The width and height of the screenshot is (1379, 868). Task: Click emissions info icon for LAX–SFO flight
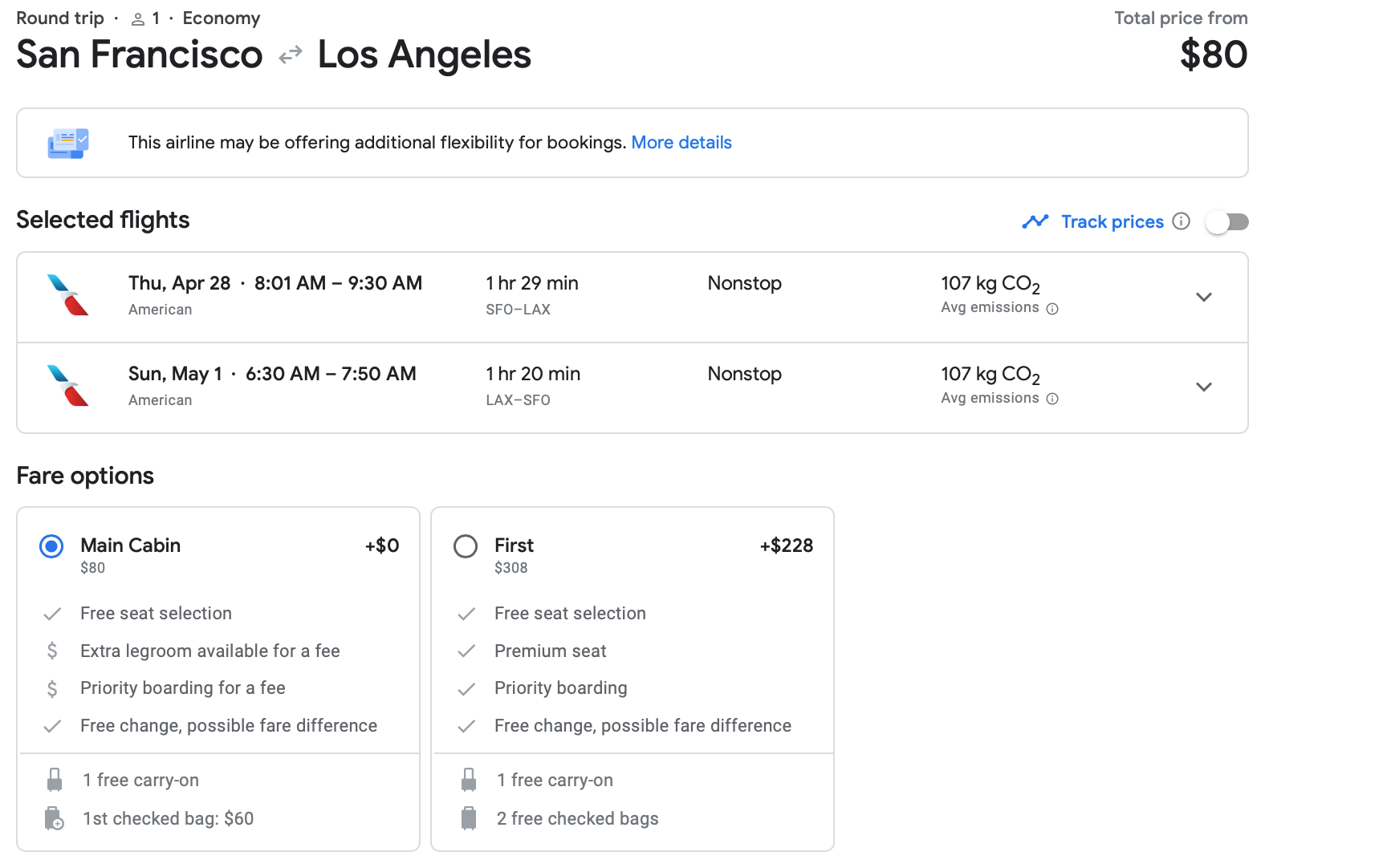coord(1052,399)
